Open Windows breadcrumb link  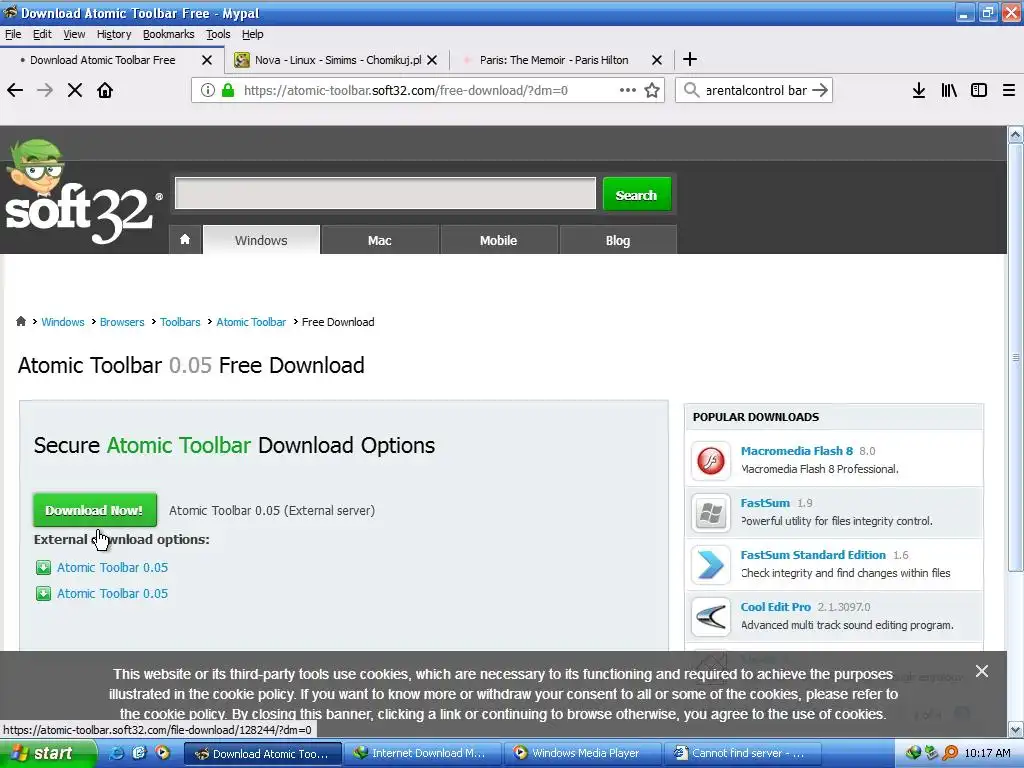[63, 322]
